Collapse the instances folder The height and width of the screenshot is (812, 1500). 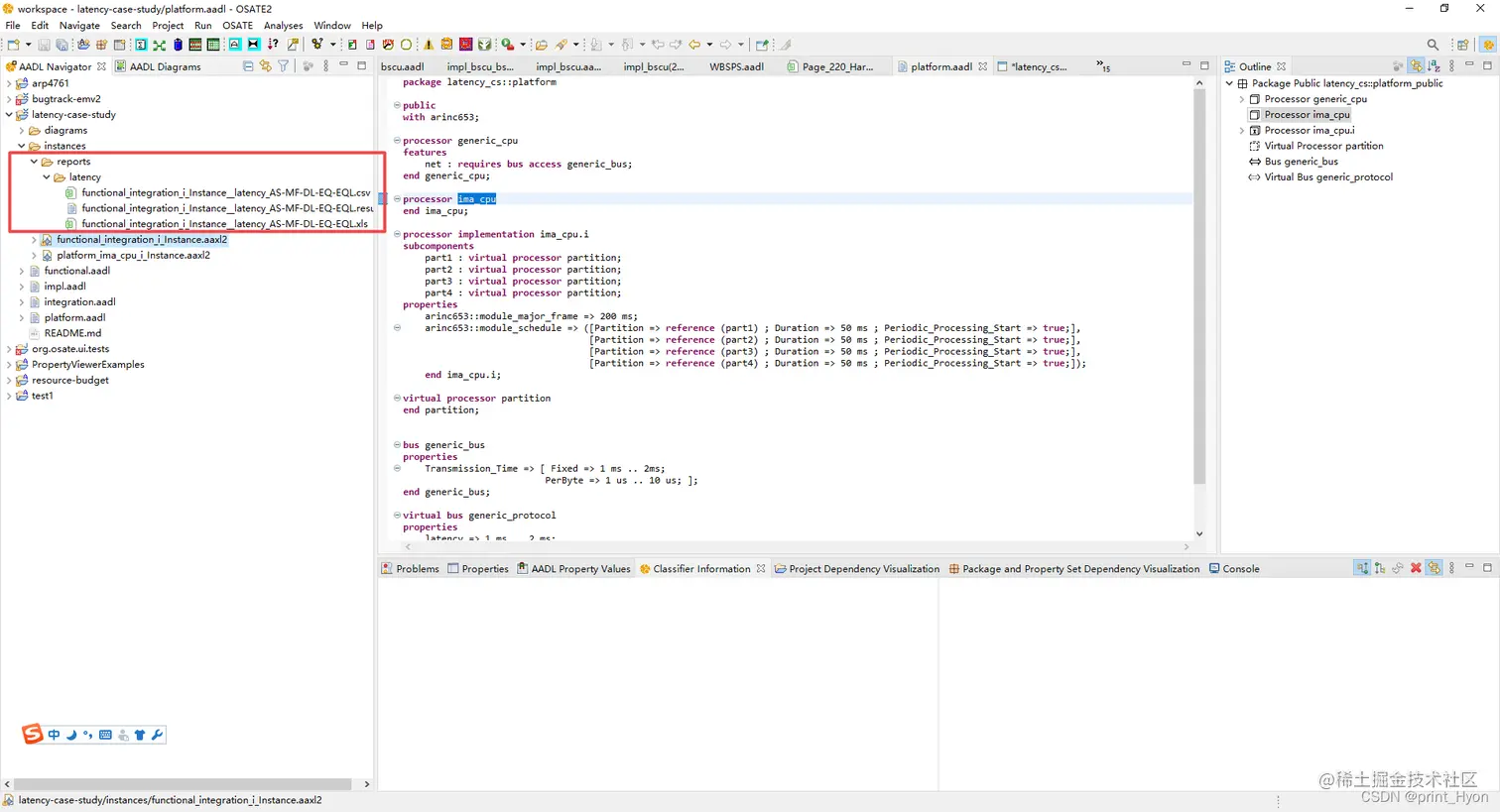22,146
